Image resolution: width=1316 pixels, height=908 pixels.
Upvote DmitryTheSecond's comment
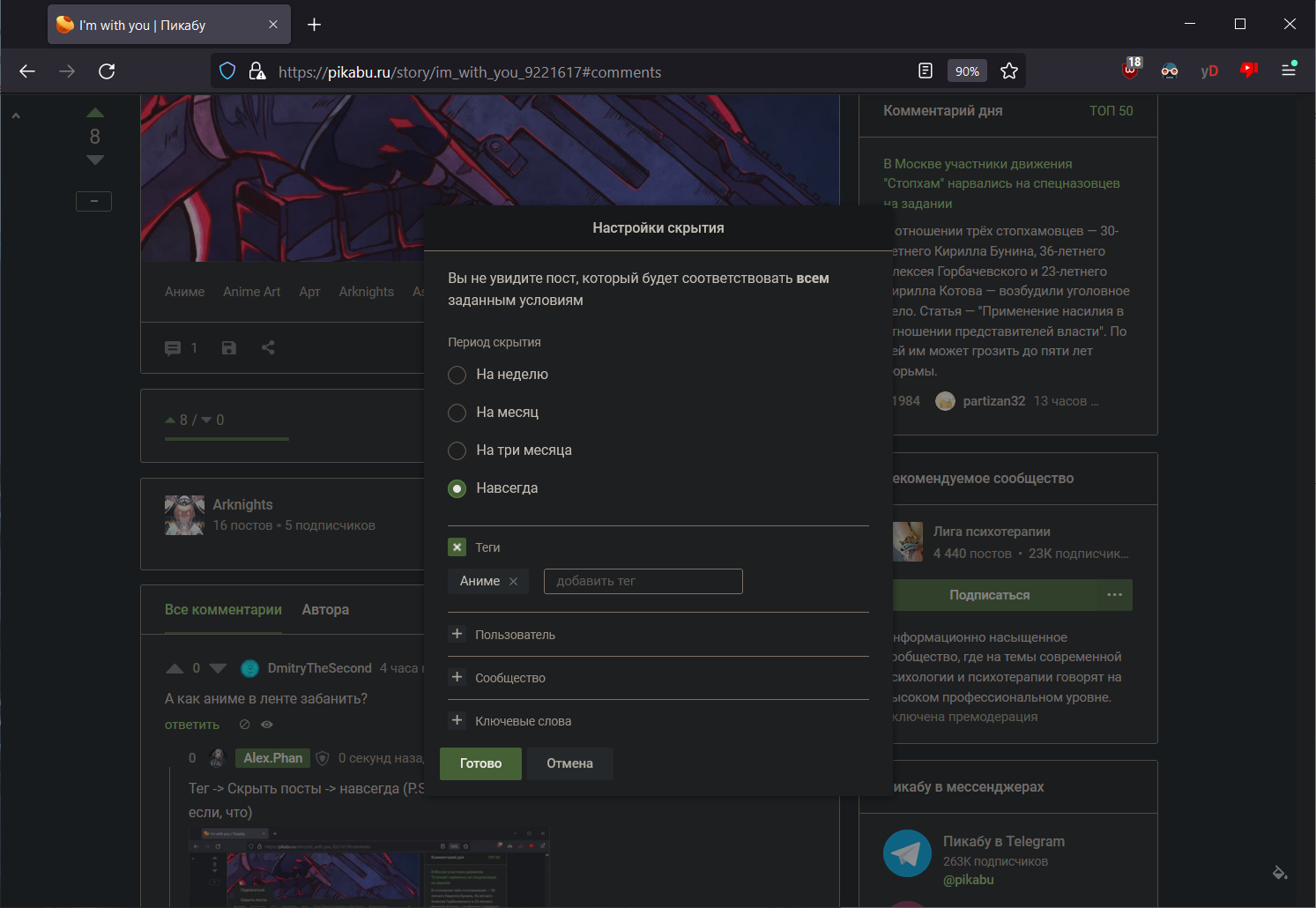[x=175, y=668]
